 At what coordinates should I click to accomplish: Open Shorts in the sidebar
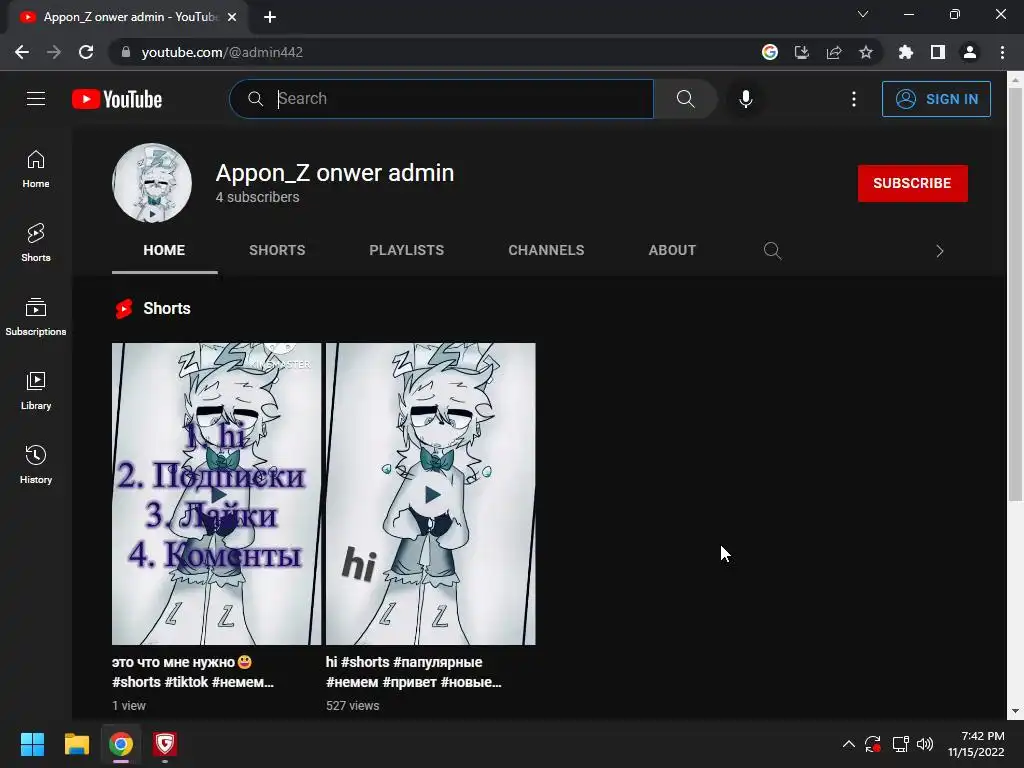[x=36, y=243]
